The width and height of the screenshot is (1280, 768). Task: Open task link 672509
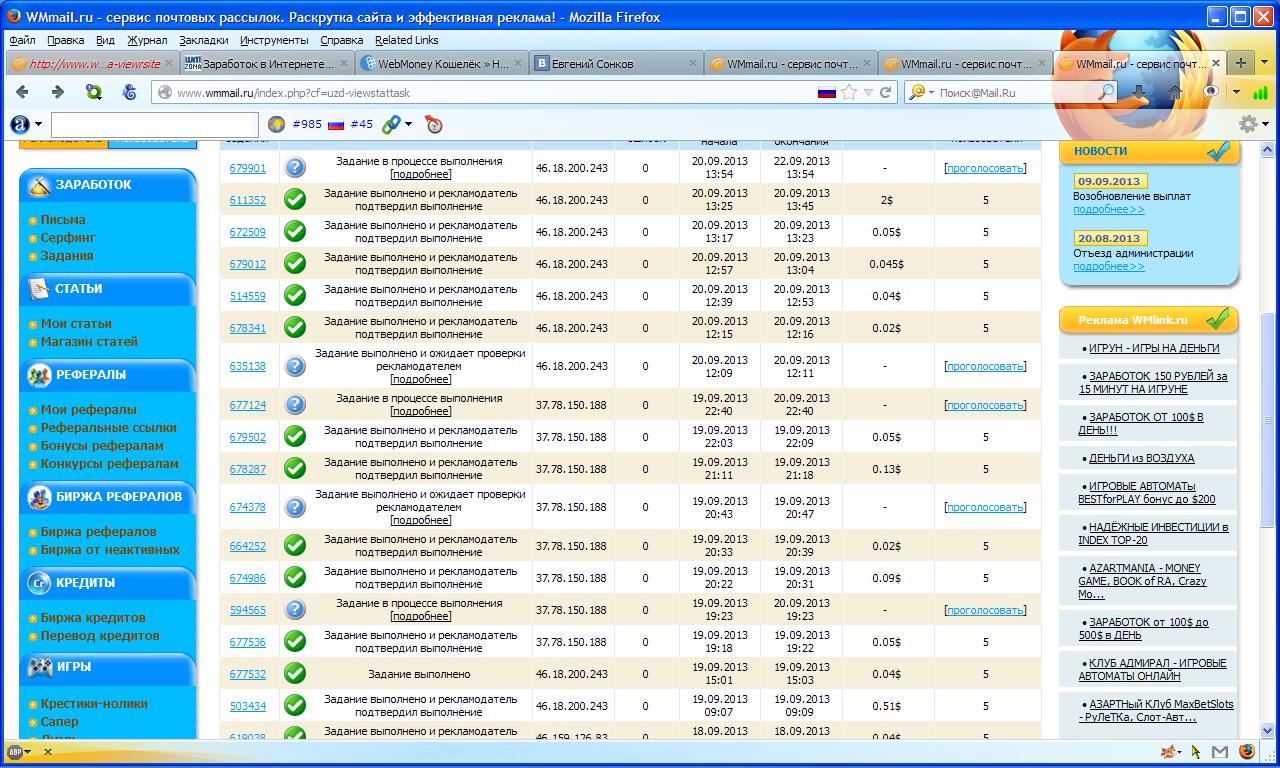pyautogui.click(x=247, y=232)
